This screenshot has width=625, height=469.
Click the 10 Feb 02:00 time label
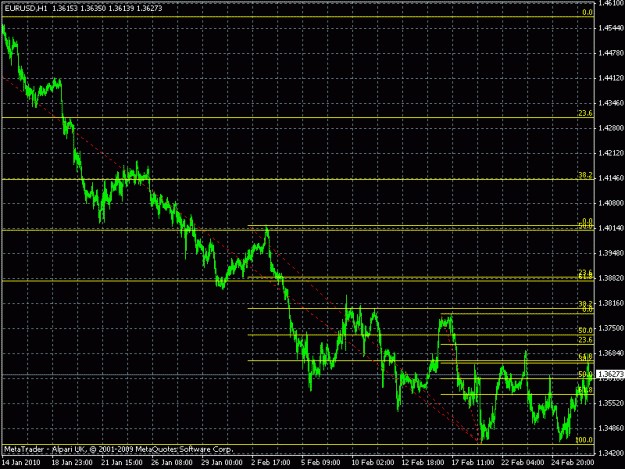(373, 463)
